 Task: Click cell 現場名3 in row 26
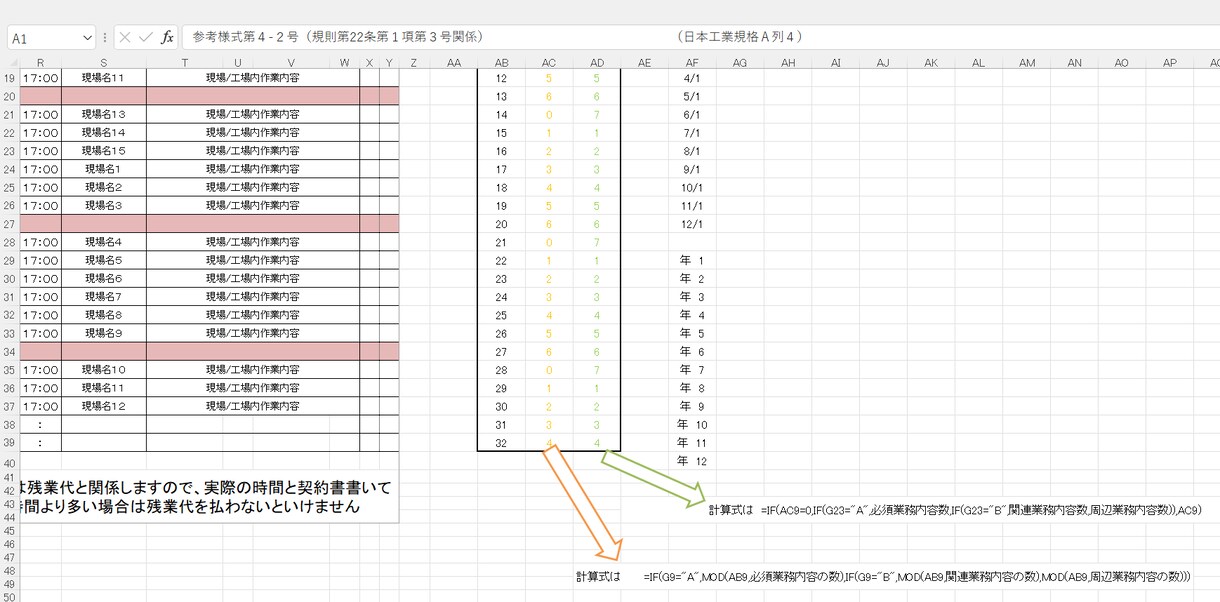(x=104, y=206)
